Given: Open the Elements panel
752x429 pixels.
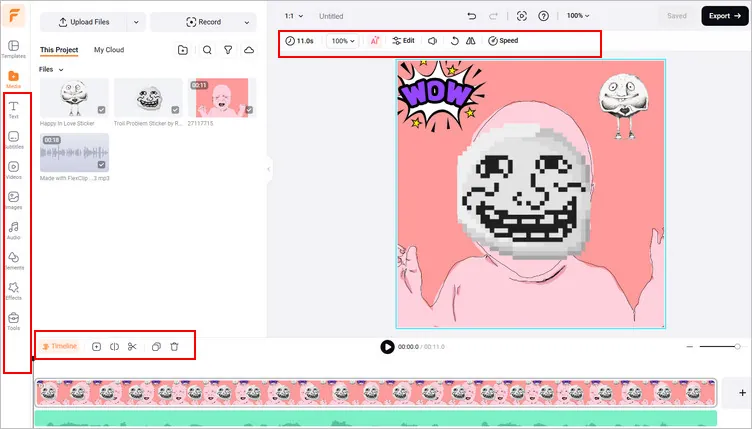Looking at the screenshot, I should [13, 261].
